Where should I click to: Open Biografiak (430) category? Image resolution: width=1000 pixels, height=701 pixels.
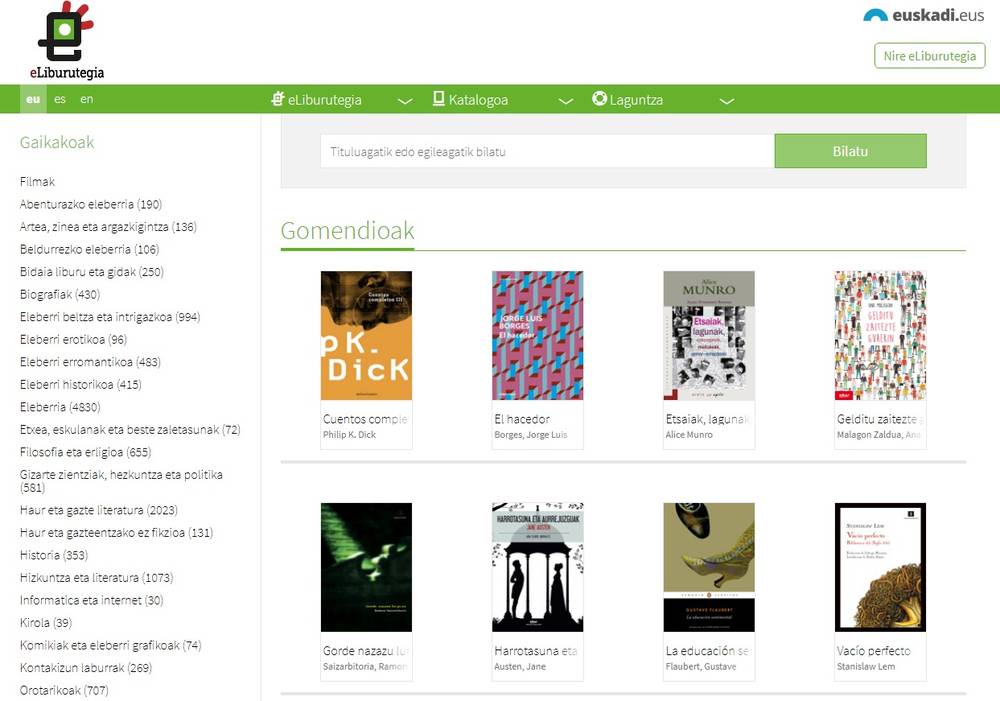[60, 294]
